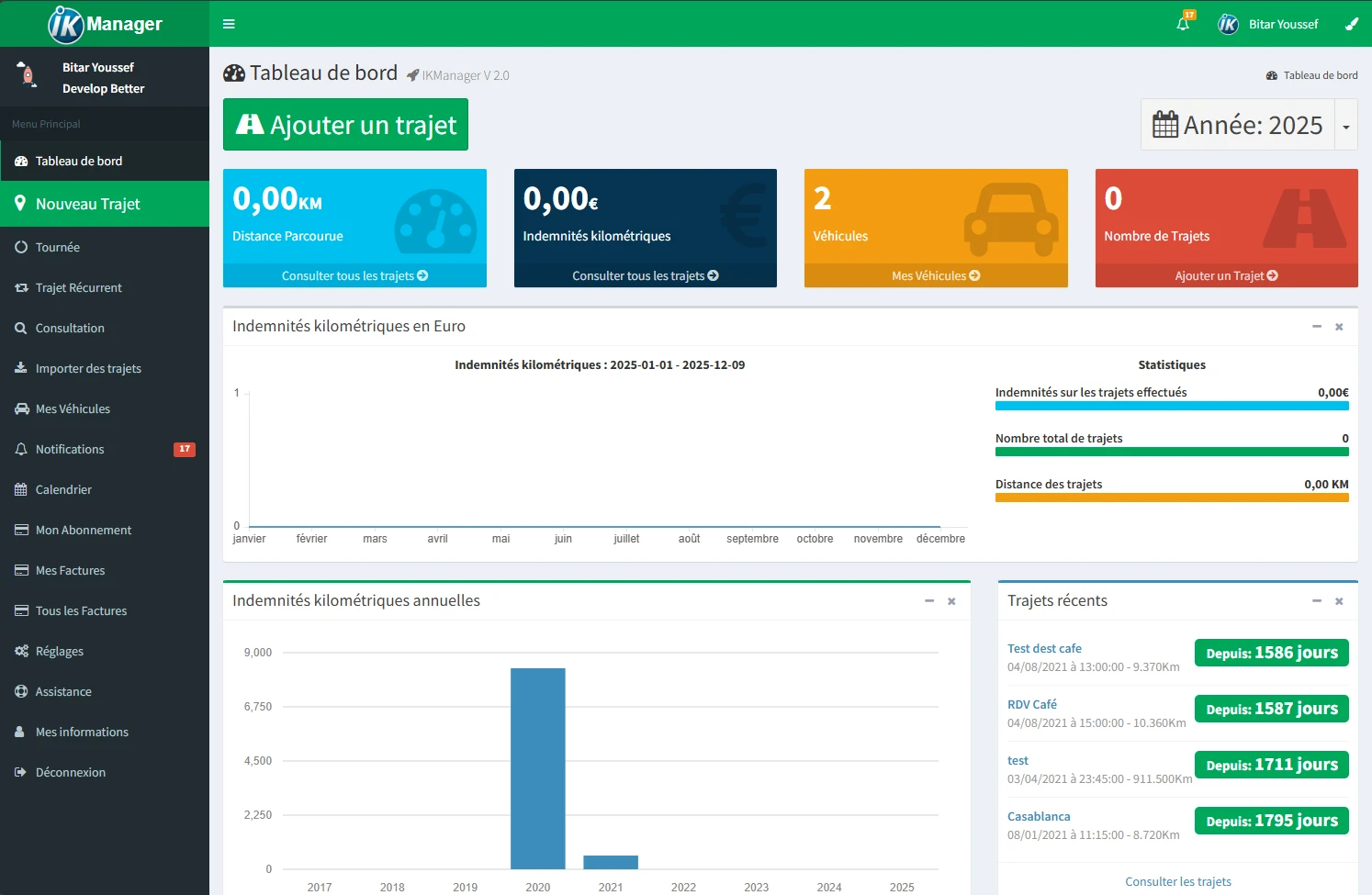Click the Ajouter un trajet button
The image size is (1372, 895).
coord(345,124)
